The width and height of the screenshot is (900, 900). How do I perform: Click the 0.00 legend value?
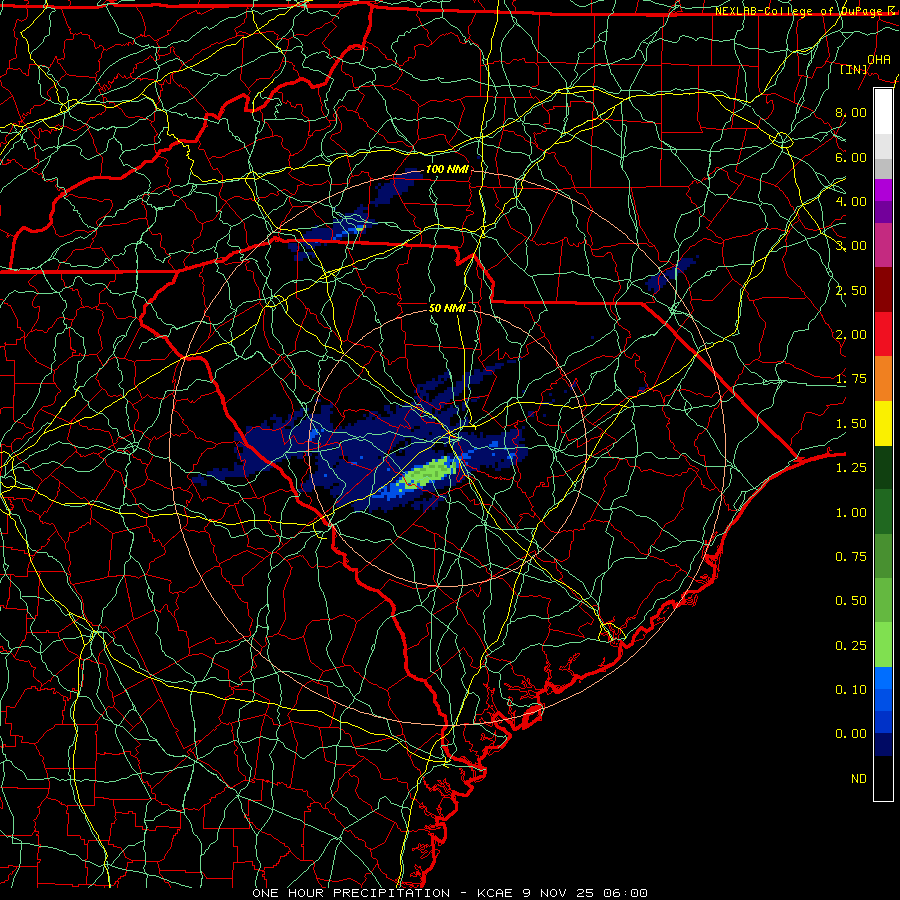click(x=851, y=734)
